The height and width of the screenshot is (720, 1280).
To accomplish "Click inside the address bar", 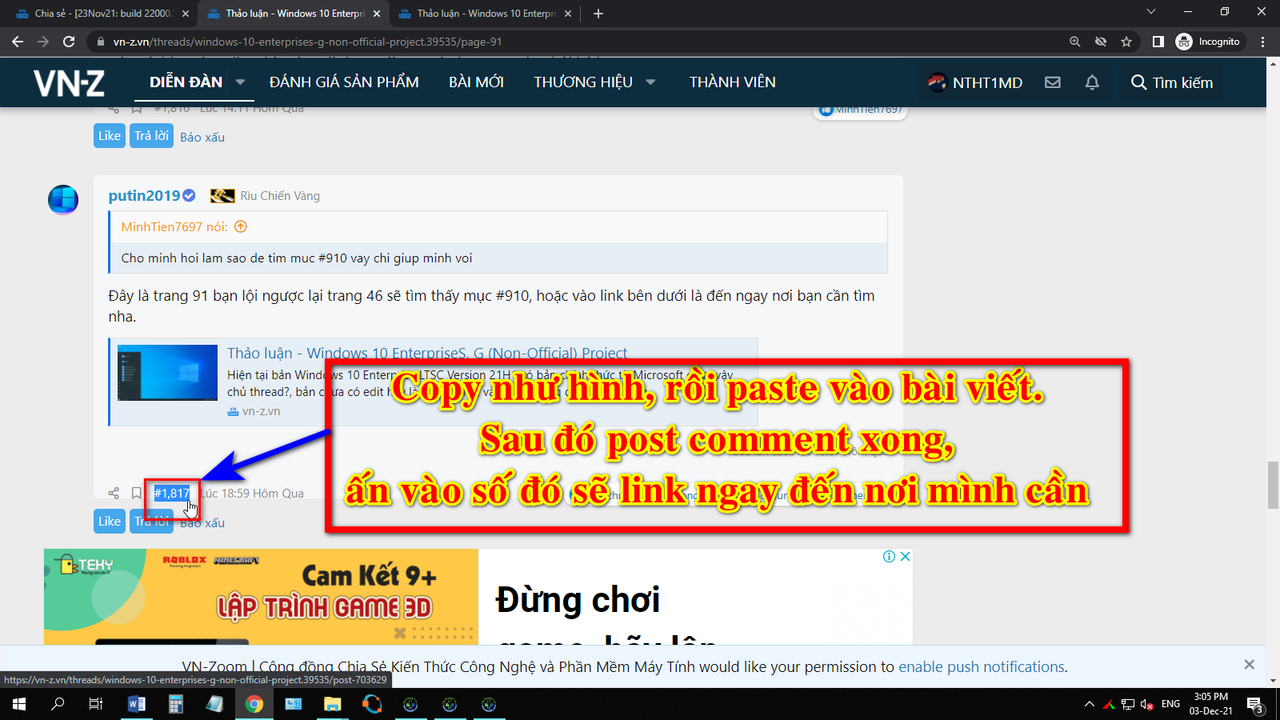I will pyautogui.click(x=400, y=42).
